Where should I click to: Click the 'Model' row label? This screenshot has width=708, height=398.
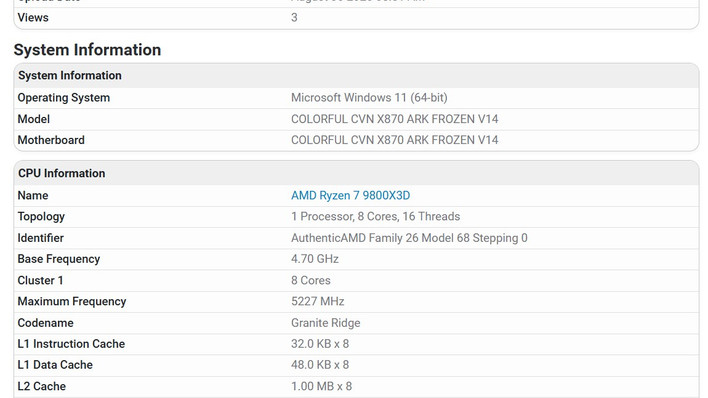[x=33, y=119]
